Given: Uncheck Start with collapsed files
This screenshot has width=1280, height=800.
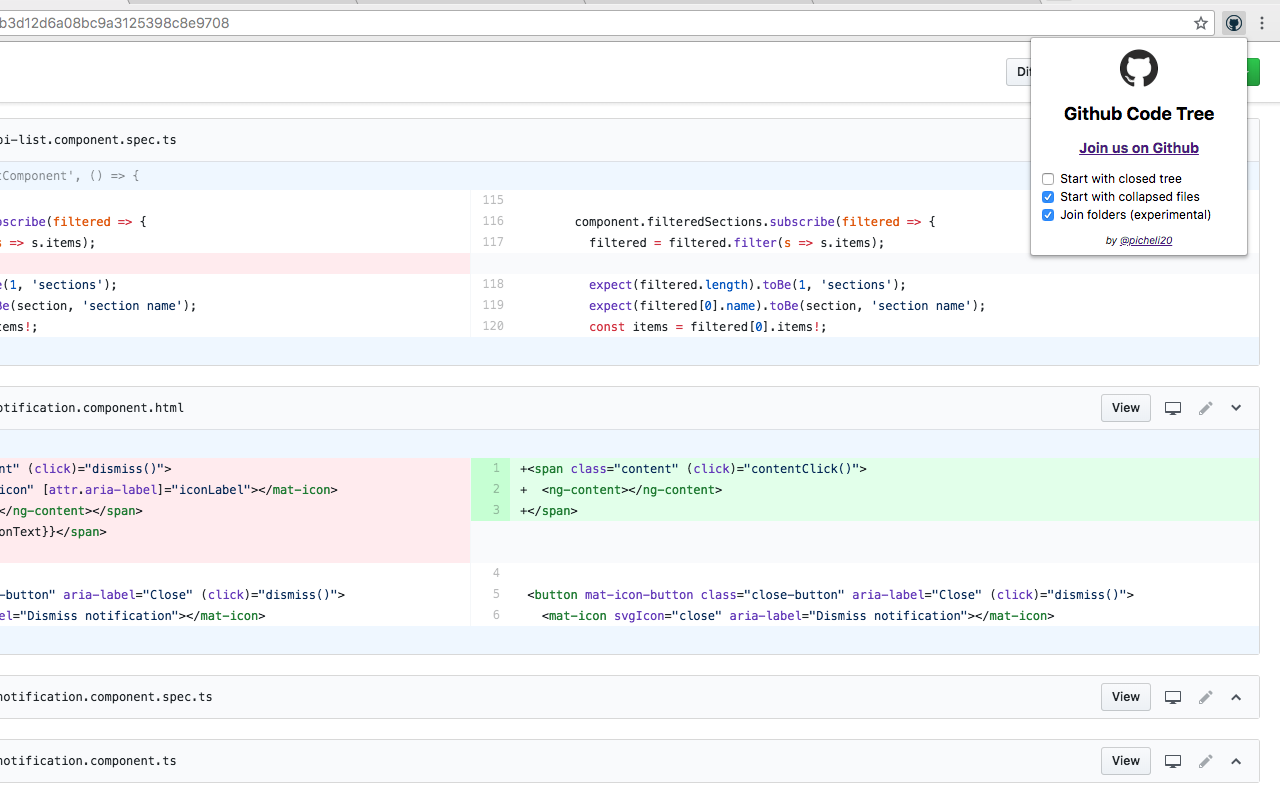Looking at the screenshot, I should (1048, 197).
